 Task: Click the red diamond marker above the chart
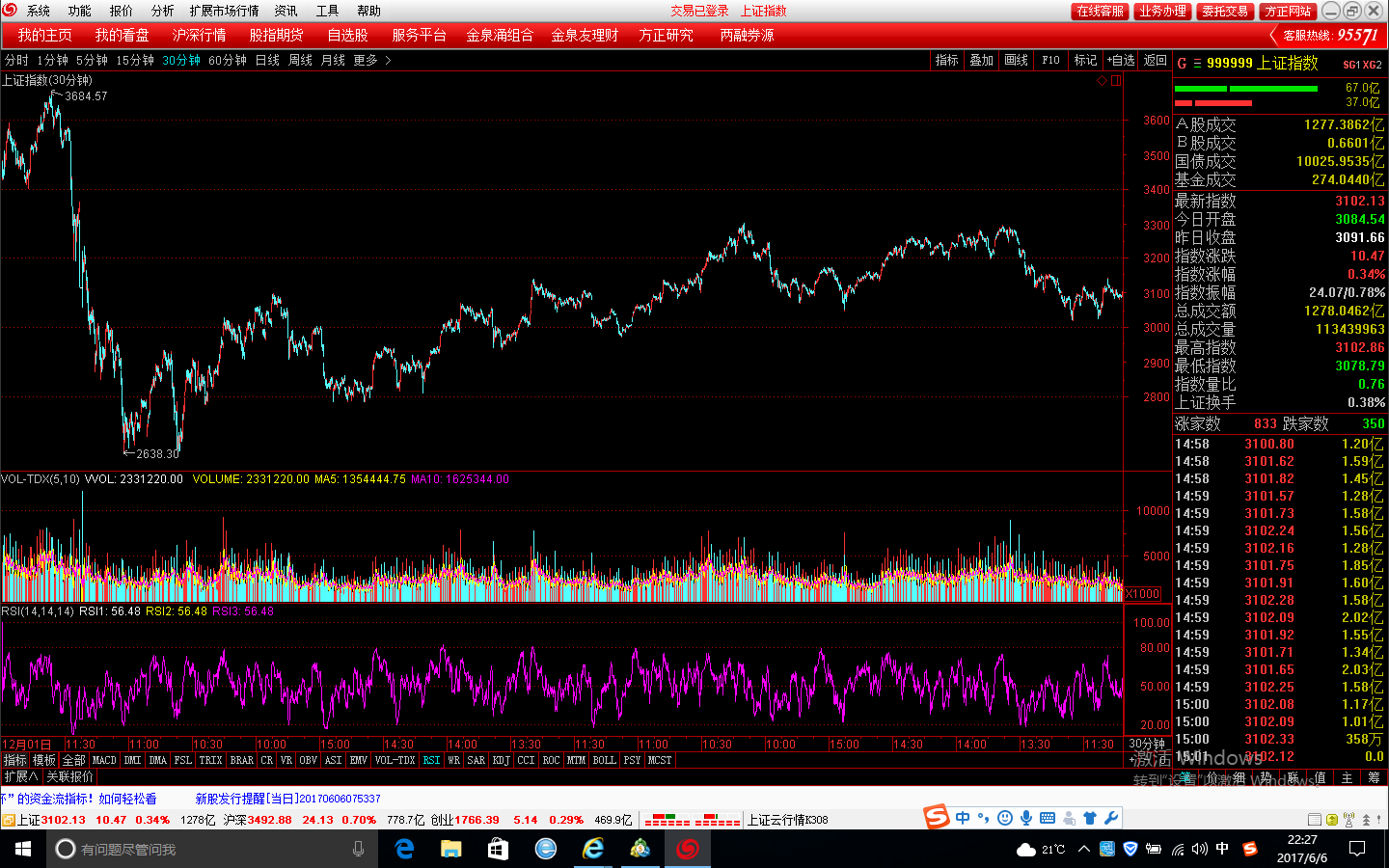[x=1103, y=81]
